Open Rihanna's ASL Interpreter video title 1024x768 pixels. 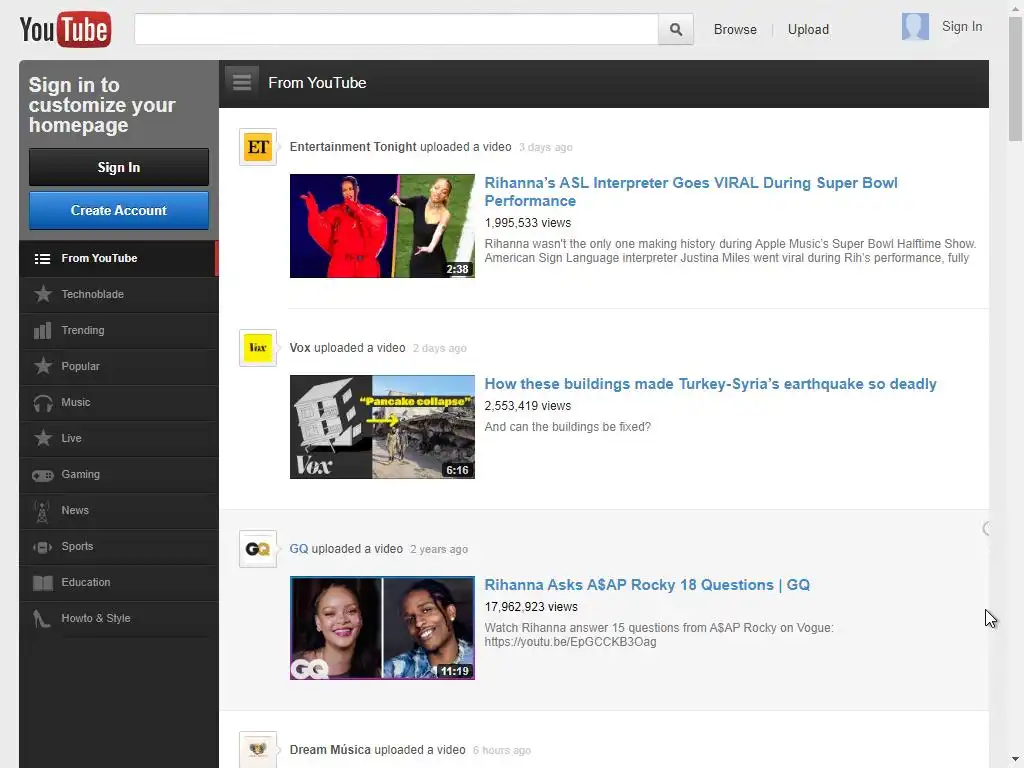coord(691,191)
